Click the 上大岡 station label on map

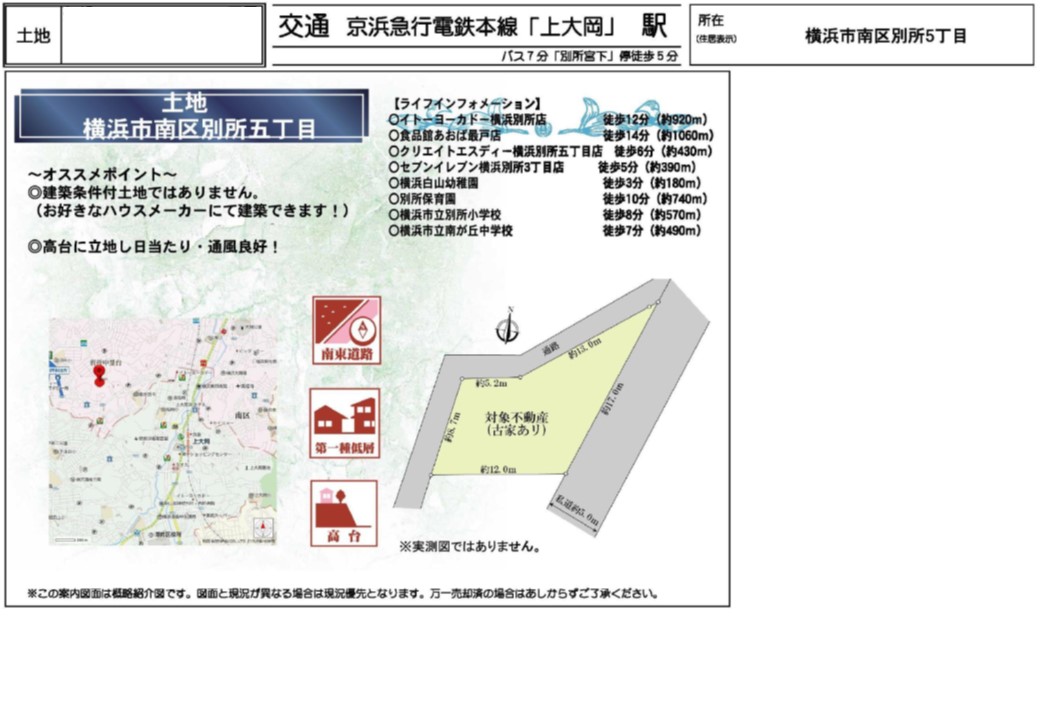199,441
